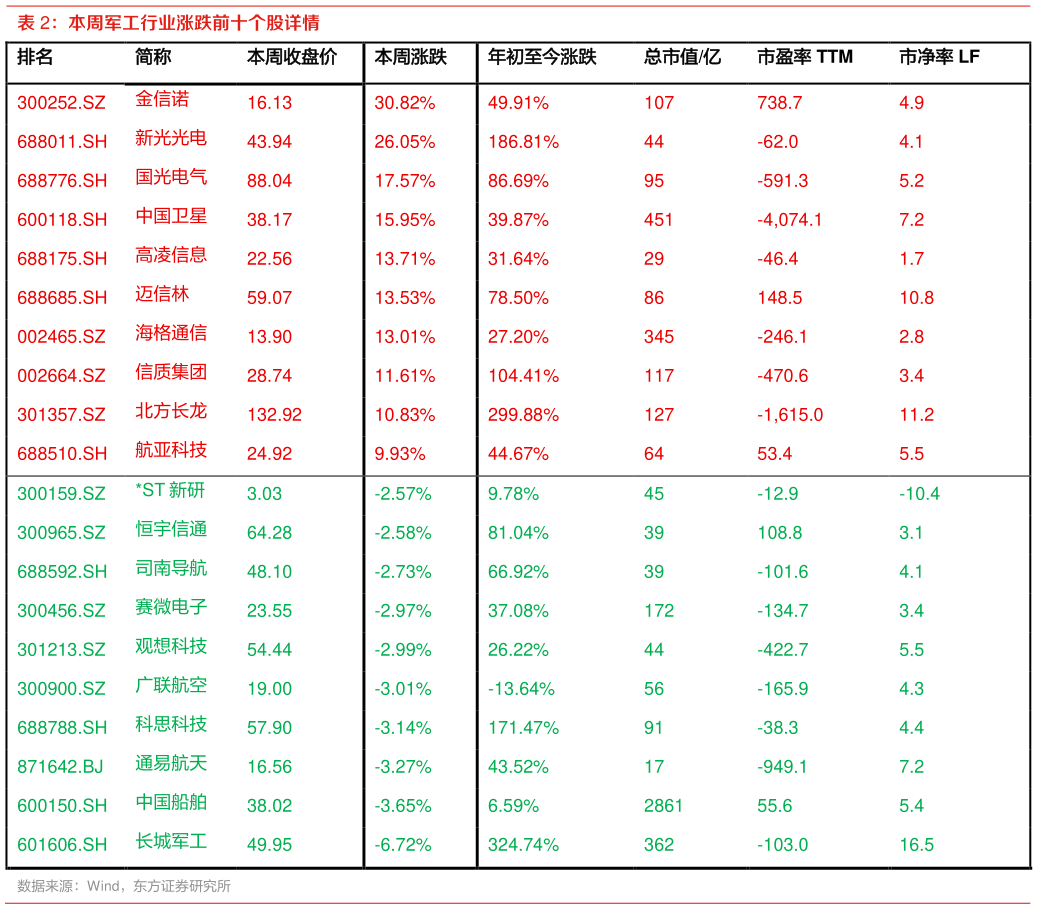The width and height of the screenshot is (1038, 909).
Task: Select stock code 688175.SH
Action: pyautogui.click(x=62, y=260)
